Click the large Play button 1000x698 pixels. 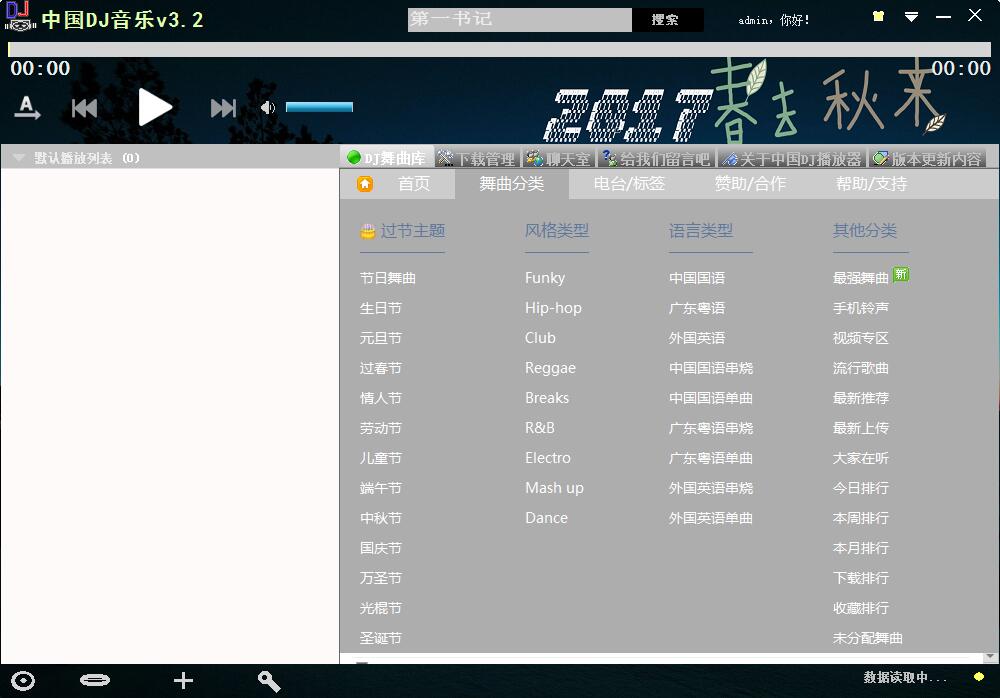point(155,107)
